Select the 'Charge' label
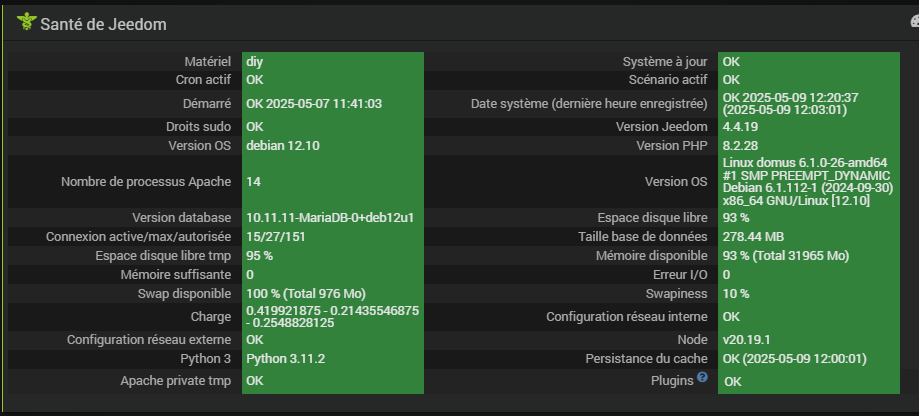 [211, 317]
